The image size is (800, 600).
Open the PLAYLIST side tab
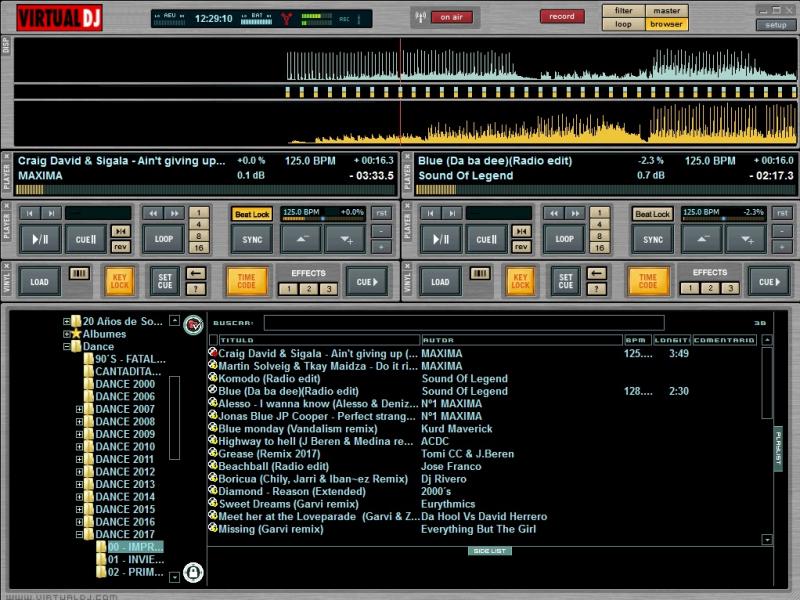(x=778, y=448)
